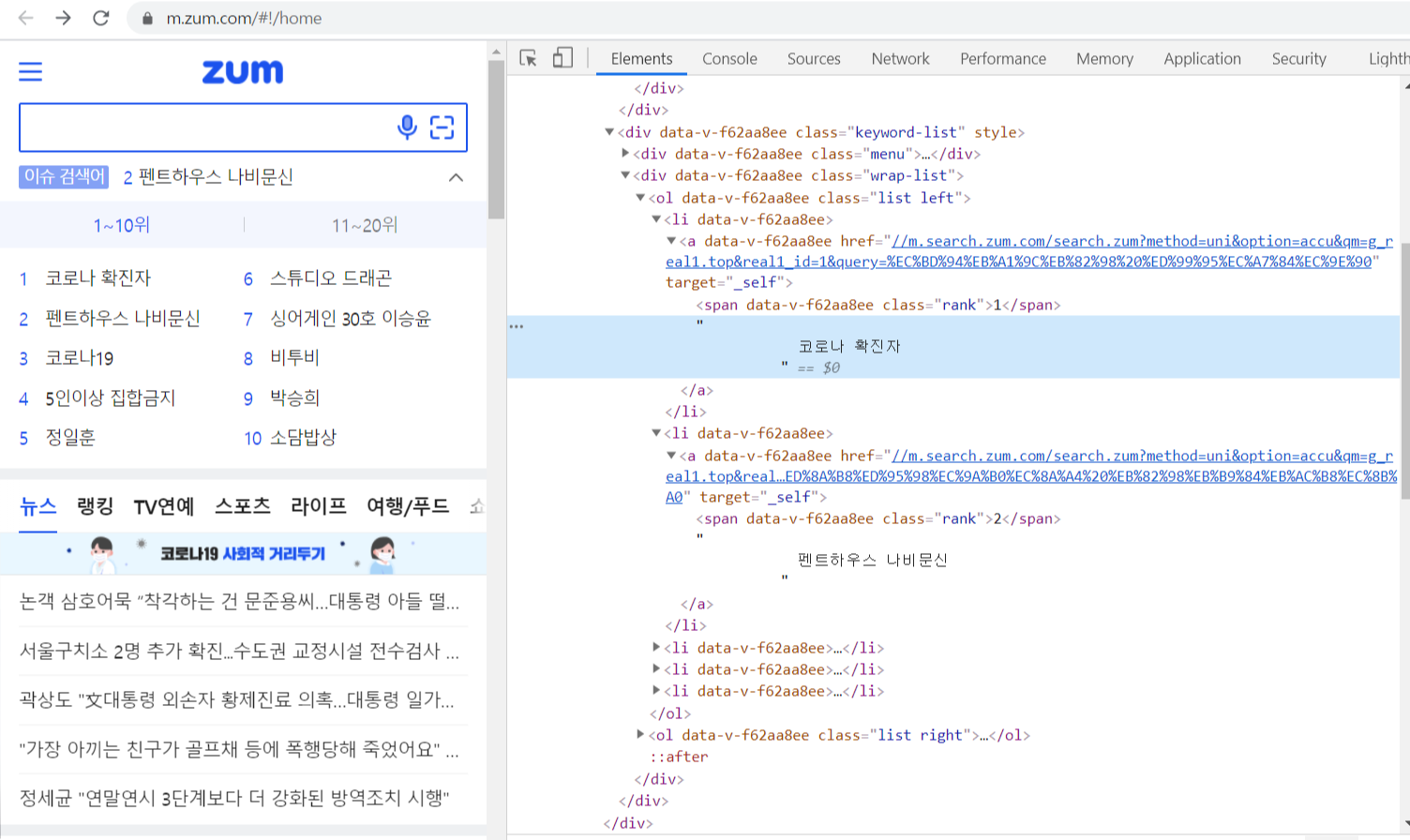Viewport: 1410px width, 840px height.
Task: Open the Performance tab
Action: pyautogui.click(x=1003, y=58)
